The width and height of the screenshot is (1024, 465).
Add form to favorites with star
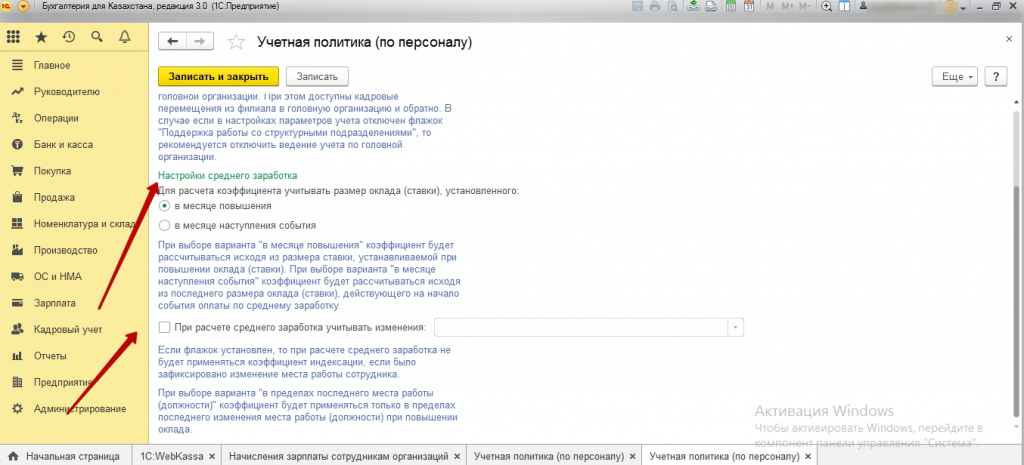pyautogui.click(x=236, y=42)
